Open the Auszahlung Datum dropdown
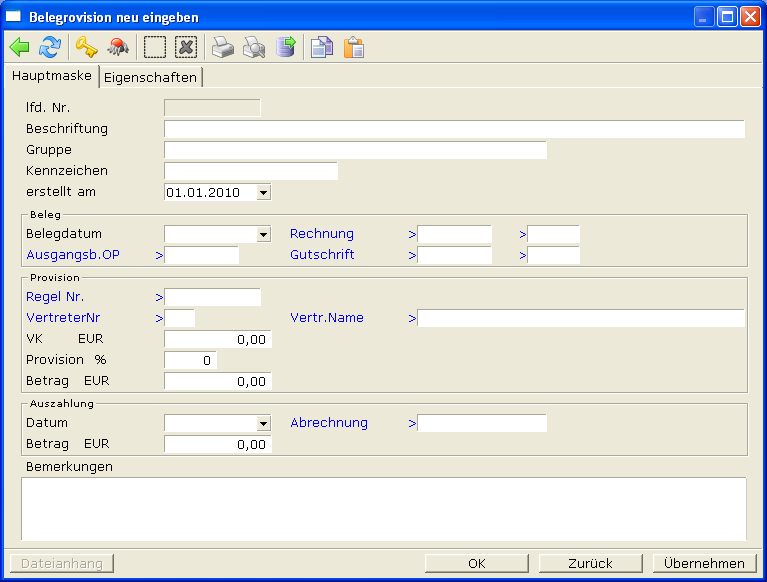This screenshot has height=582, width=767. point(263,423)
